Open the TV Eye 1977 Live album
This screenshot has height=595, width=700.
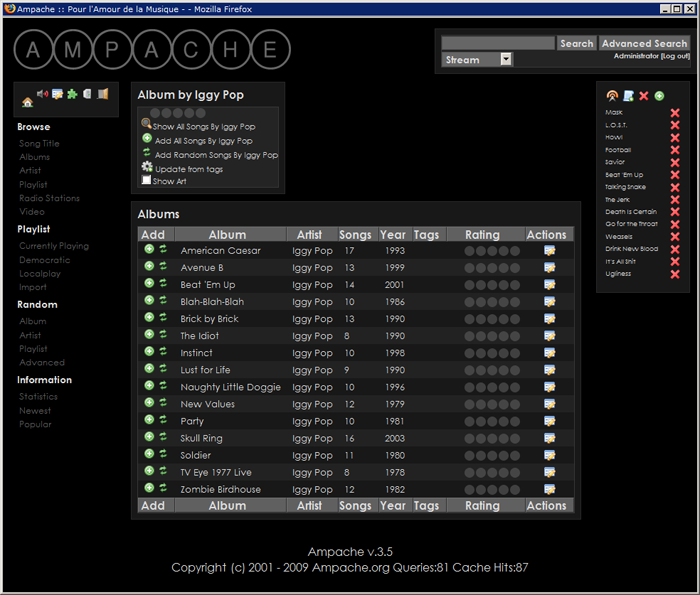click(x=216, y=472)
